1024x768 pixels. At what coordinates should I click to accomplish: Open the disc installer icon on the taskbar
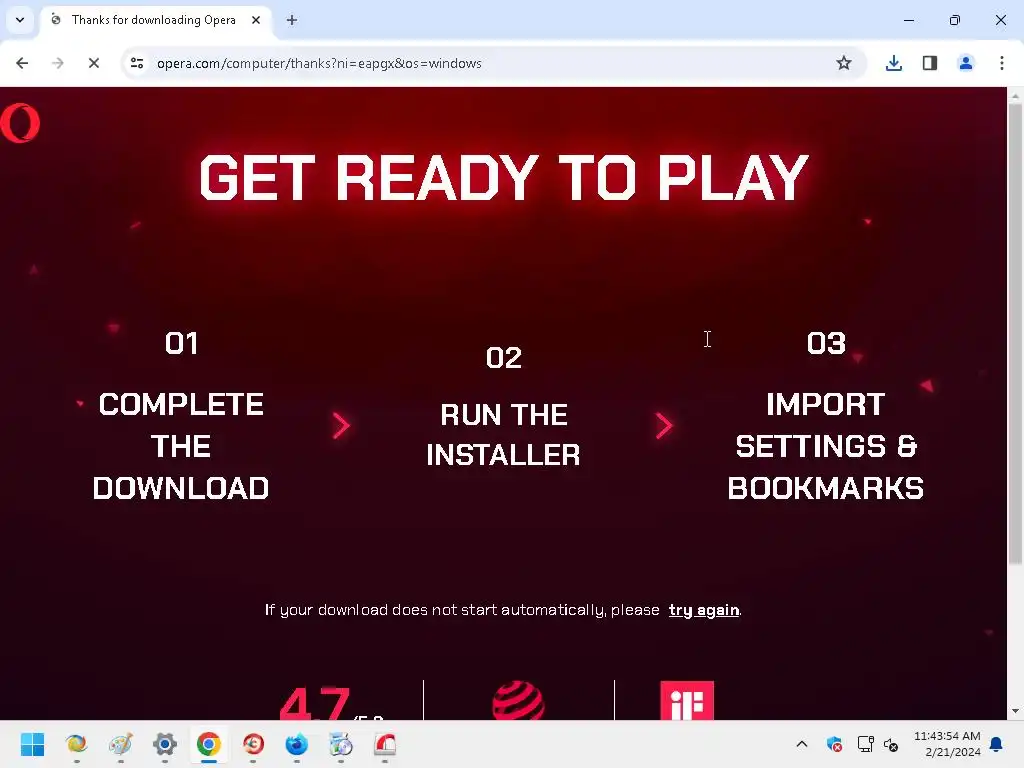point(341,744)
